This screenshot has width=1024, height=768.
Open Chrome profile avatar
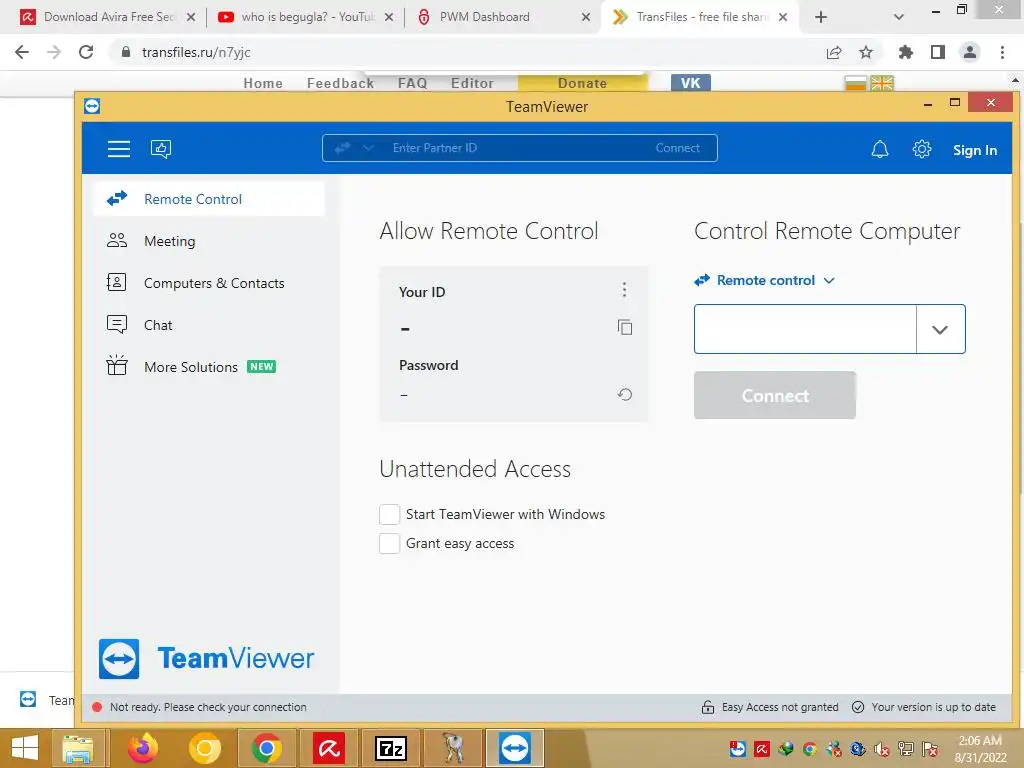click(970, 52)
